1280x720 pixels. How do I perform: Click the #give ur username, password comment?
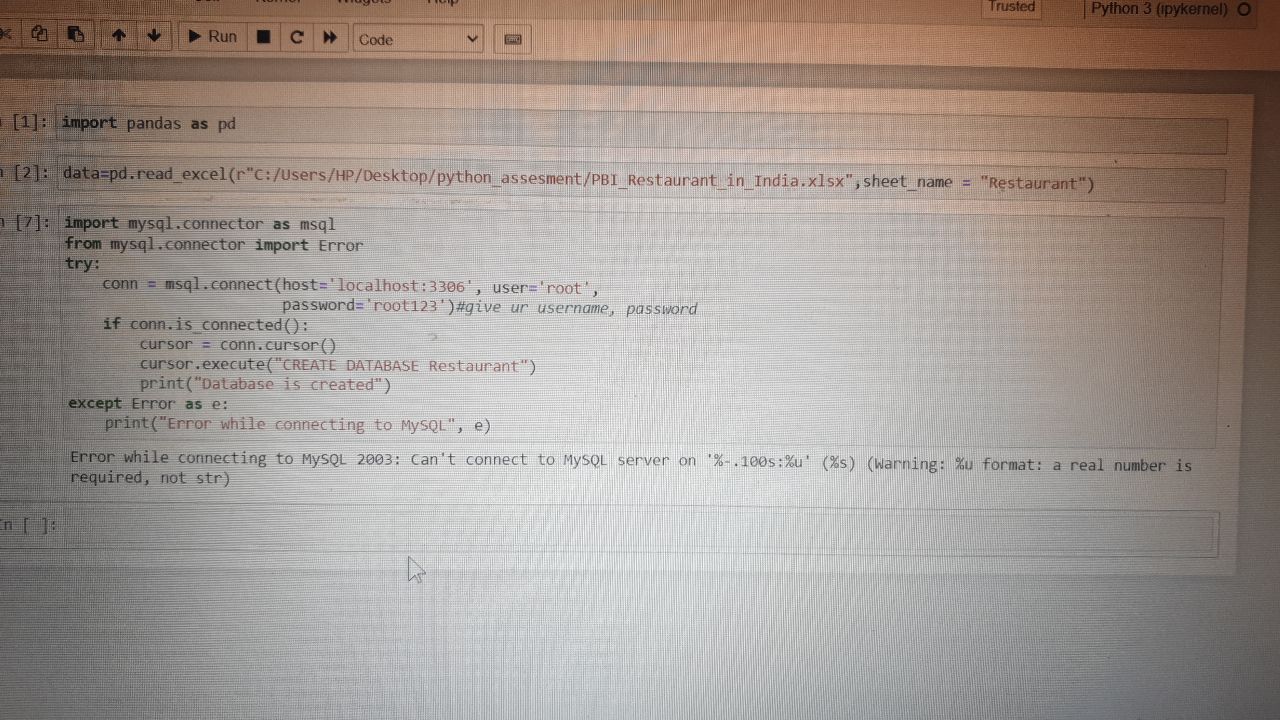coord(576,308)
